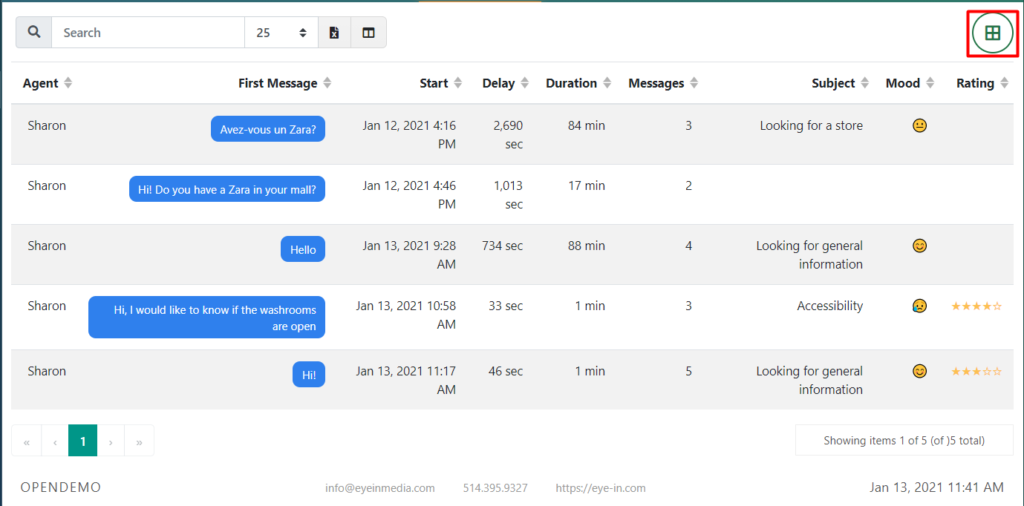Sort by the Rating column header
Image resolution: width=1024 pixels, height=506 pixels.
click(x=981, y=83)
